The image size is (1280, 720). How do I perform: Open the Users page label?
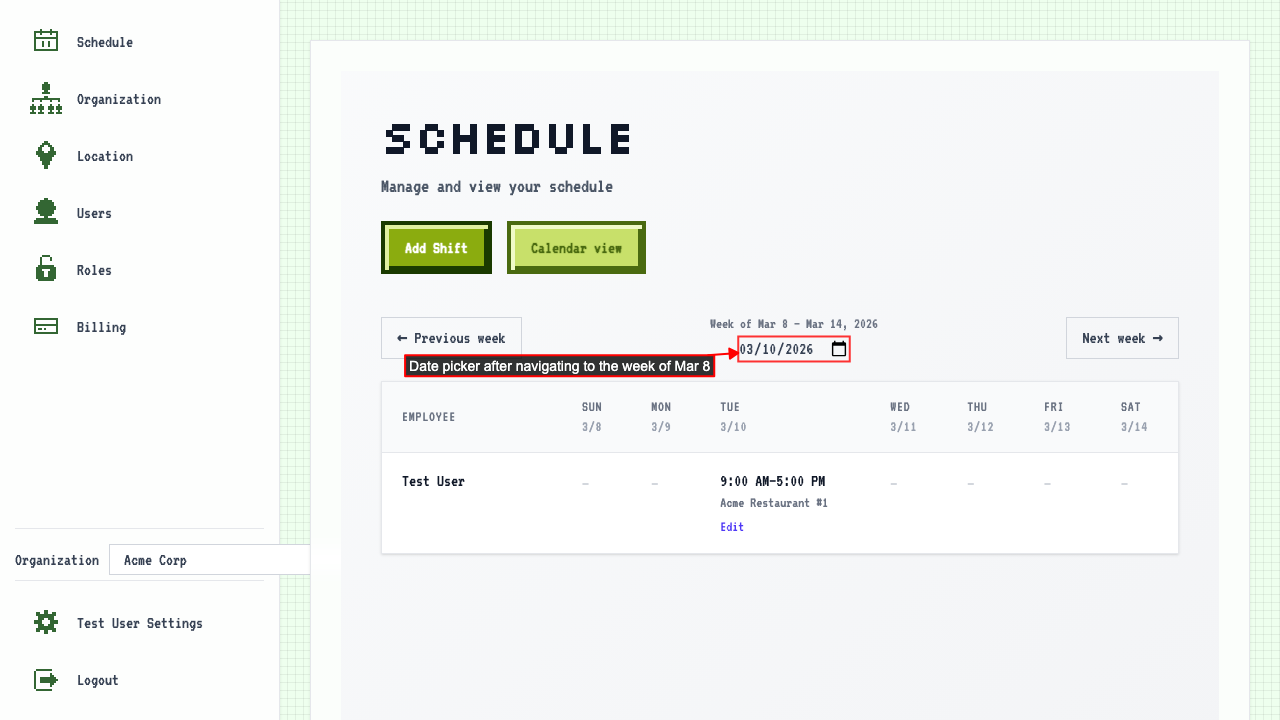pyautogui.click(x=94, y=213)
